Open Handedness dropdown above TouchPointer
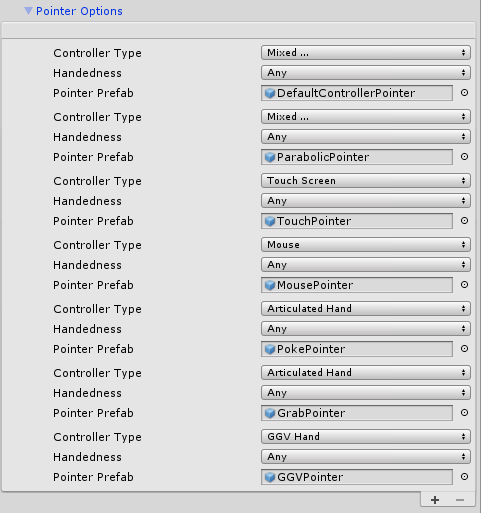The width and height of the screenshot is (481, 513). [x=366, y=201]
